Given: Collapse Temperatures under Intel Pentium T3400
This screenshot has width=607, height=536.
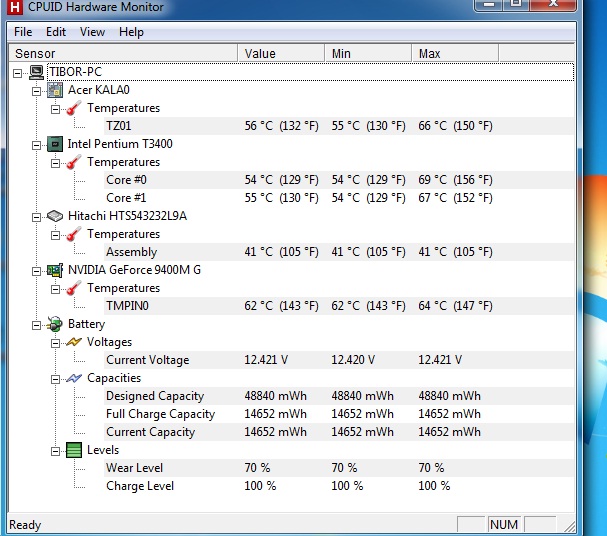Looking at the screenshot, I should [x=55, y=163].
